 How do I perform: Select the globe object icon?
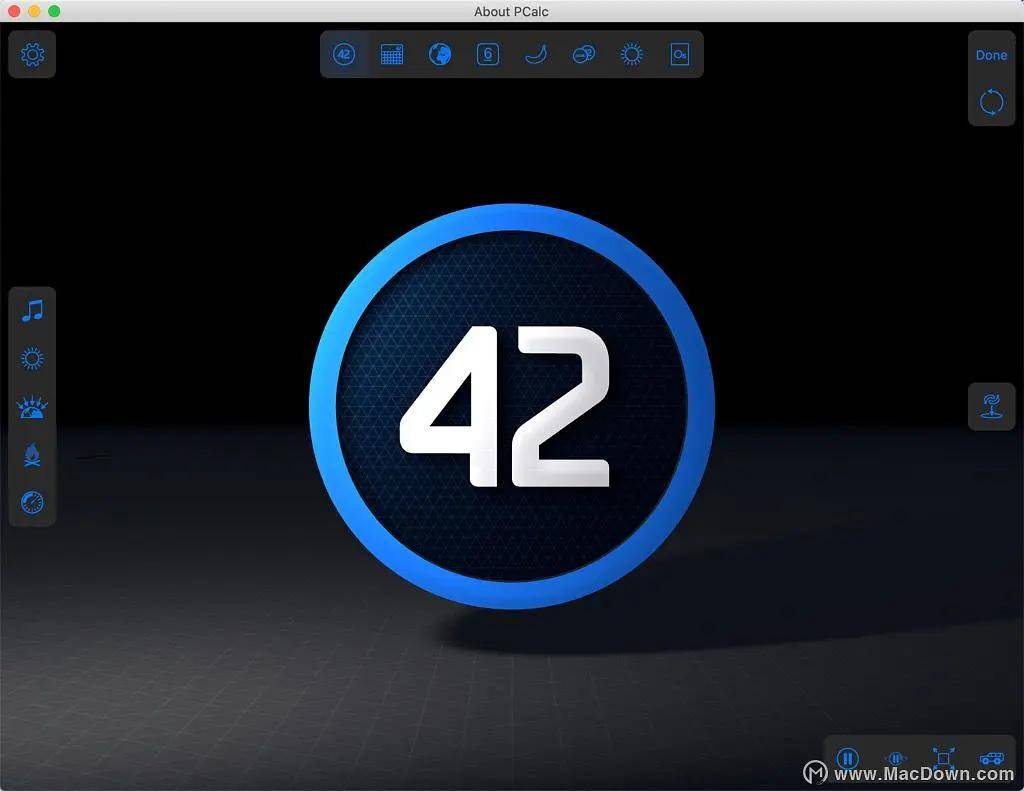tap(440, 55)
